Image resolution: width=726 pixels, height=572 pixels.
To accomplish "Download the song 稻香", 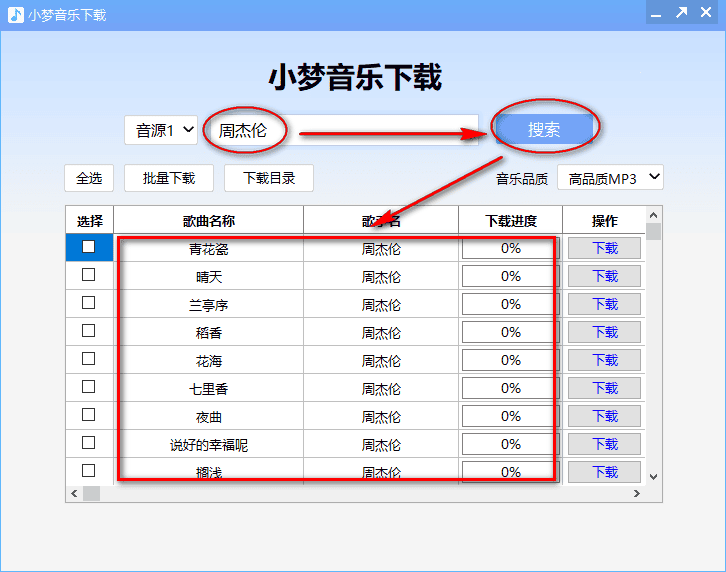I will click(605, 332).
